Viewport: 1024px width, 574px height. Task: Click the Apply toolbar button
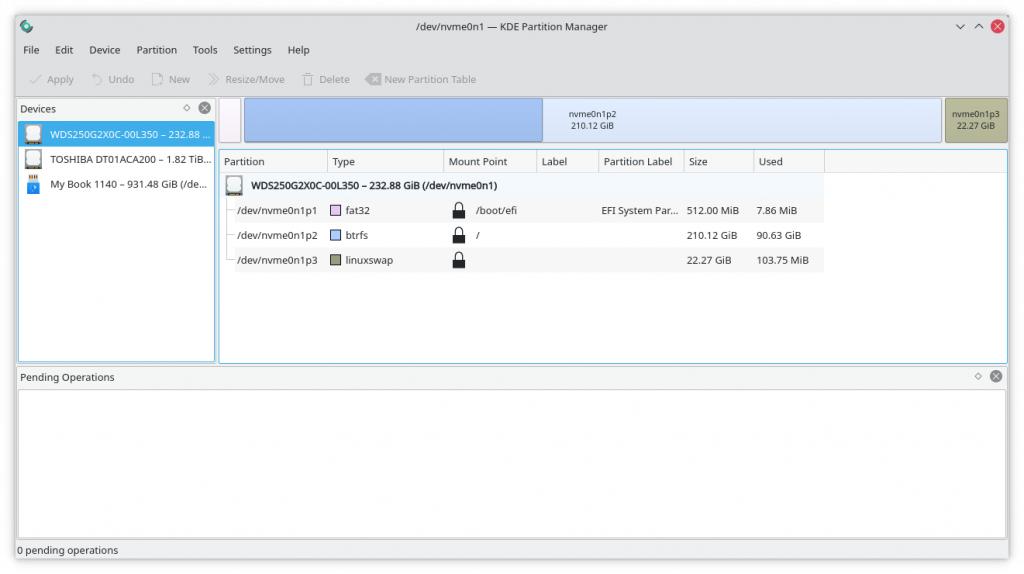click(51, 80)
